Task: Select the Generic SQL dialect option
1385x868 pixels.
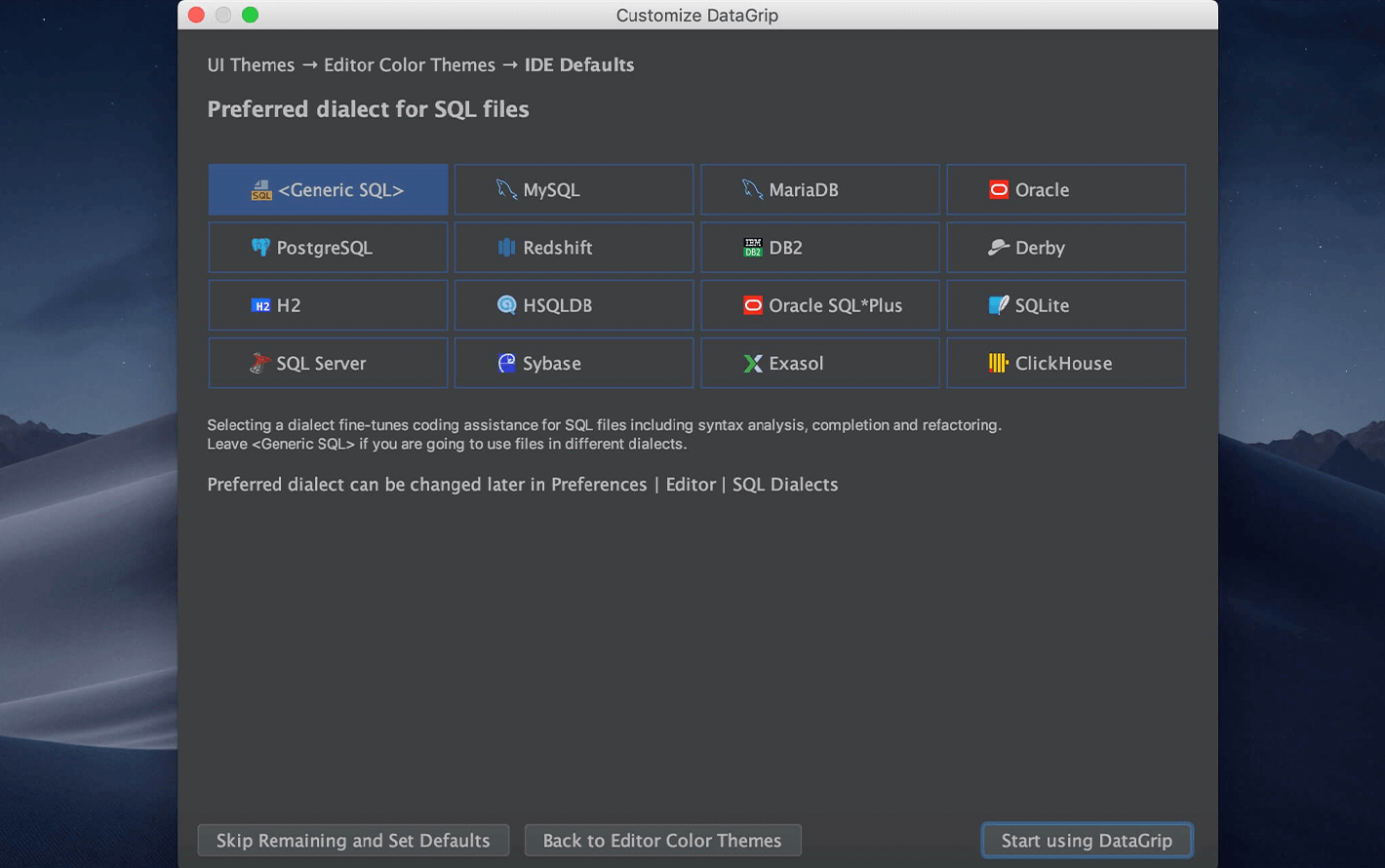Action: tap(328, 189)
